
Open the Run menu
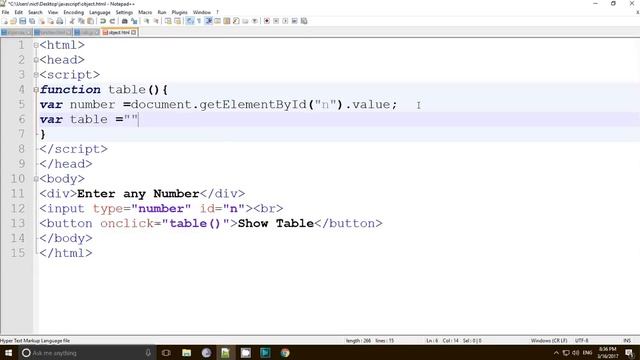pyautogui.click(x=162, y=12)
